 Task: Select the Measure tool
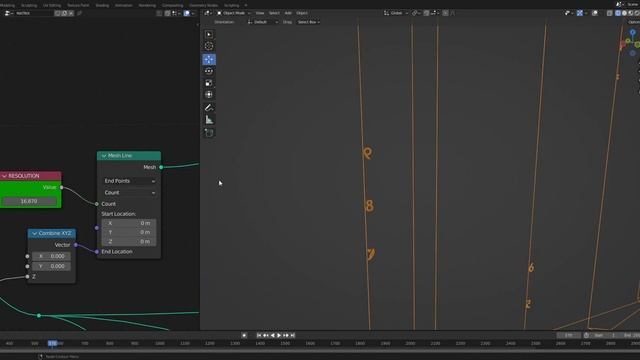pos(209,120)
